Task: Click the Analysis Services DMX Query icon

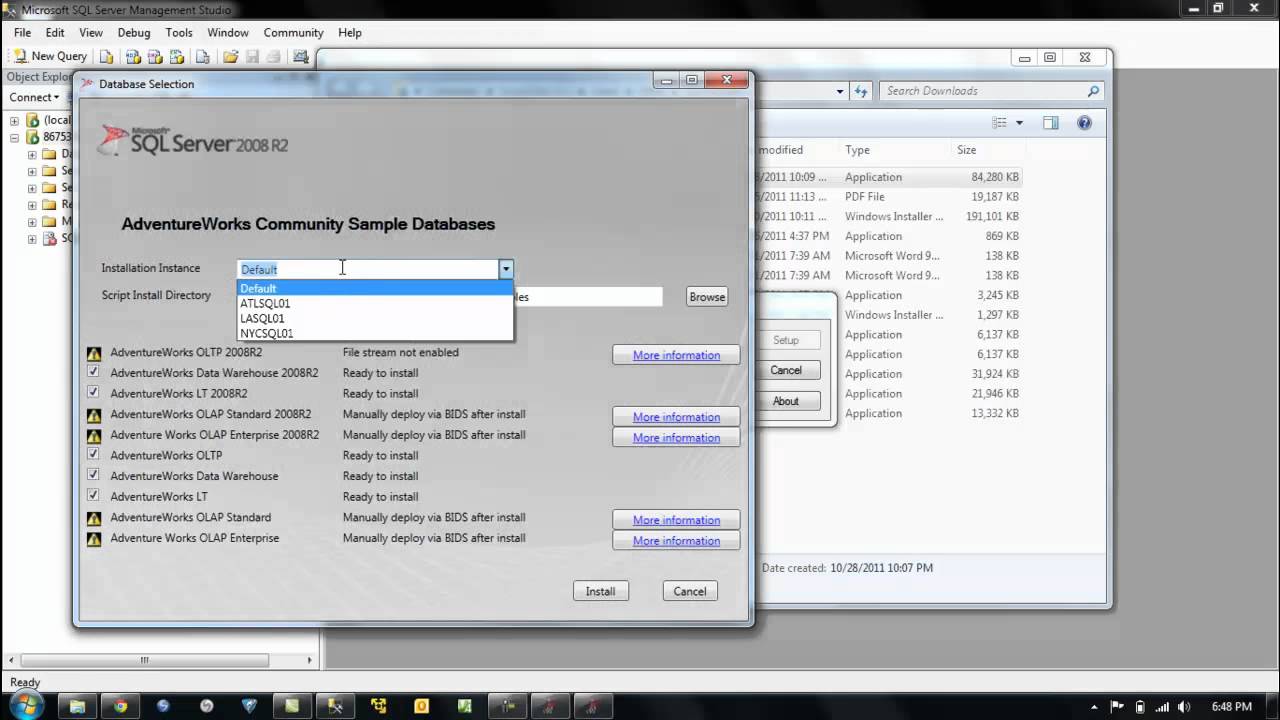Action: [x=155, y=57]
